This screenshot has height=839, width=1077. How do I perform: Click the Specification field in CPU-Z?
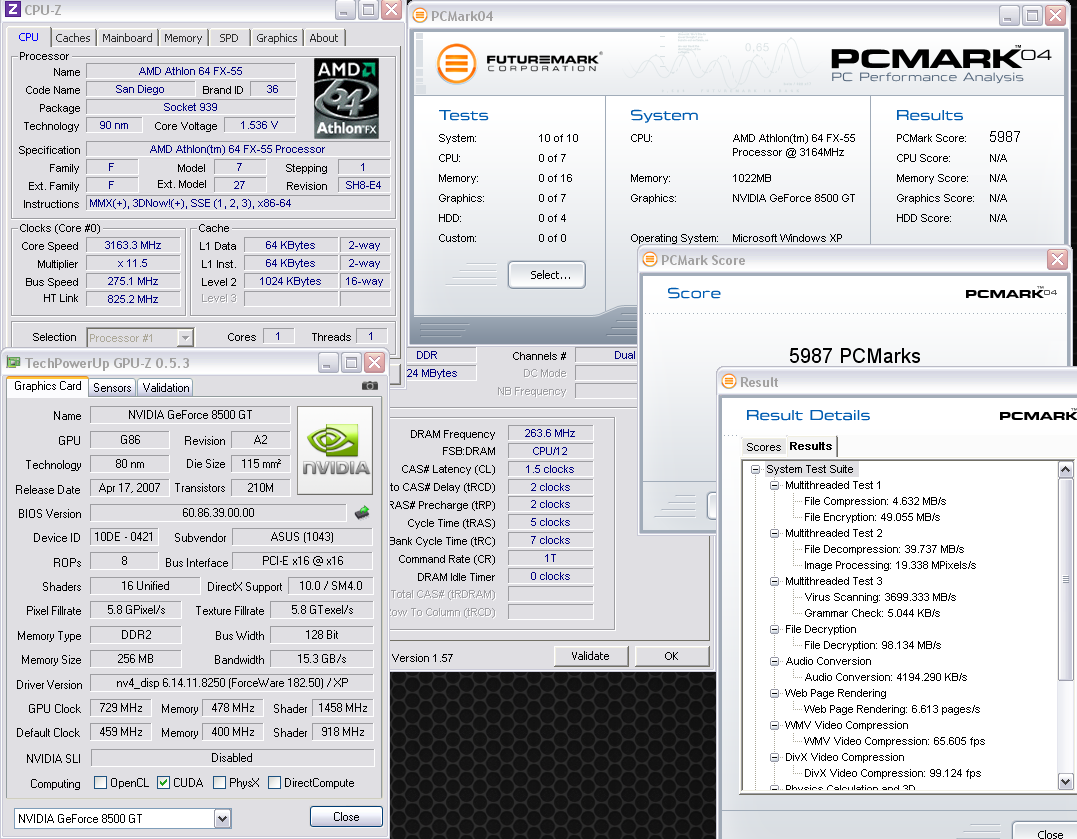tap(238, 149)
